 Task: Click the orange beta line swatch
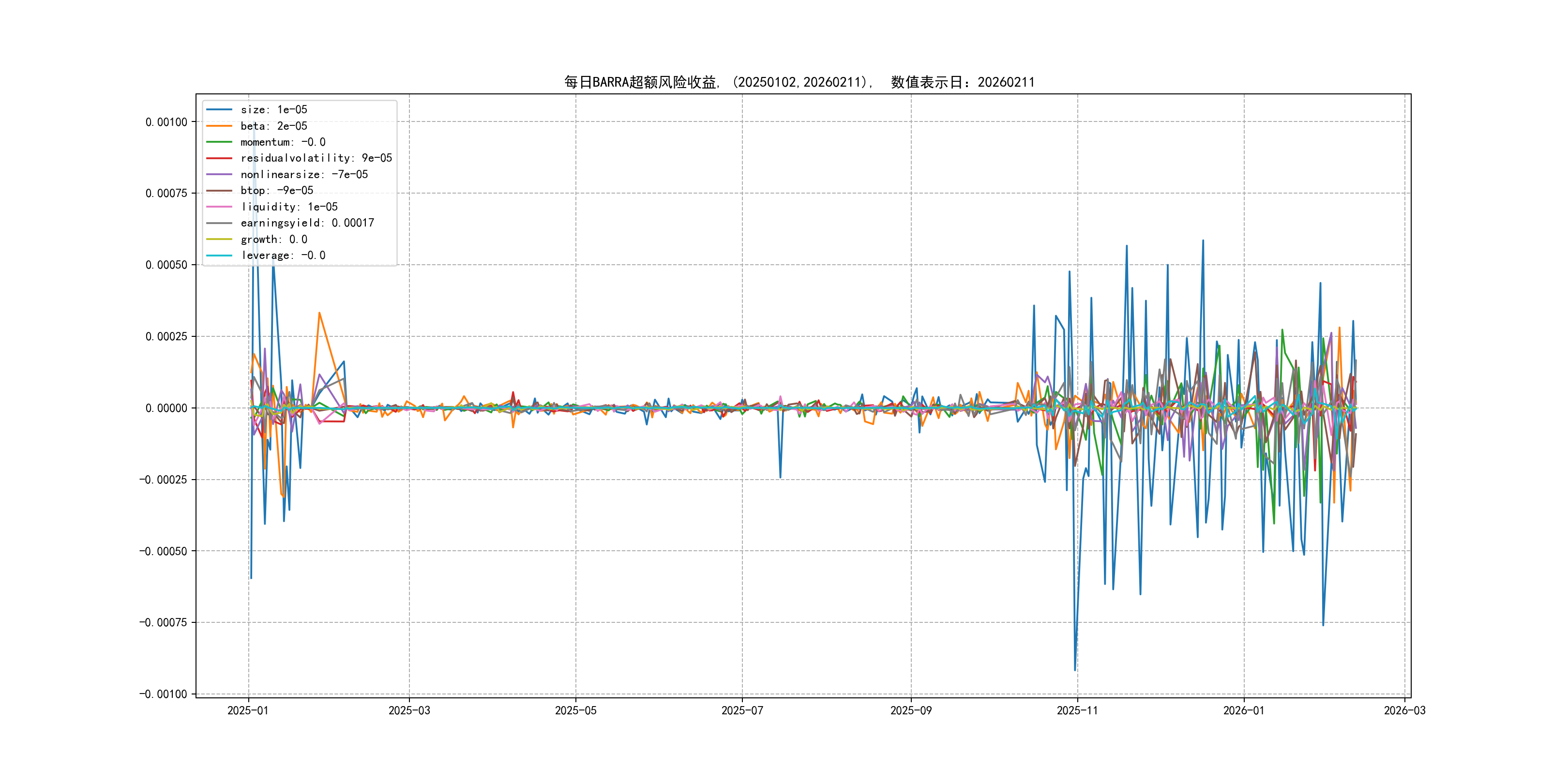[219, 126]
